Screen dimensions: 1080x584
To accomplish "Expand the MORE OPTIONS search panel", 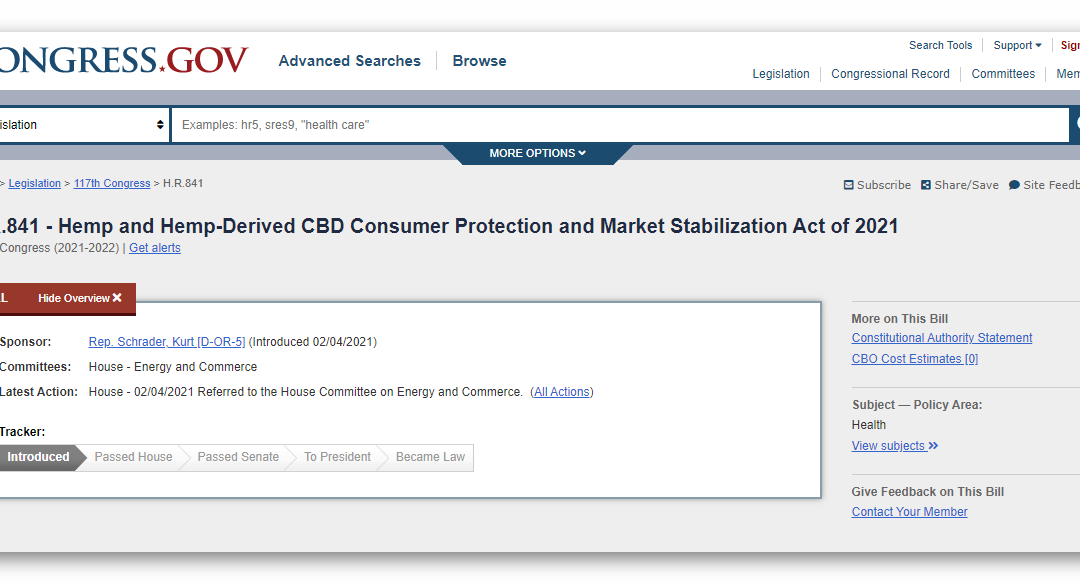I will [x=537, y=153].
